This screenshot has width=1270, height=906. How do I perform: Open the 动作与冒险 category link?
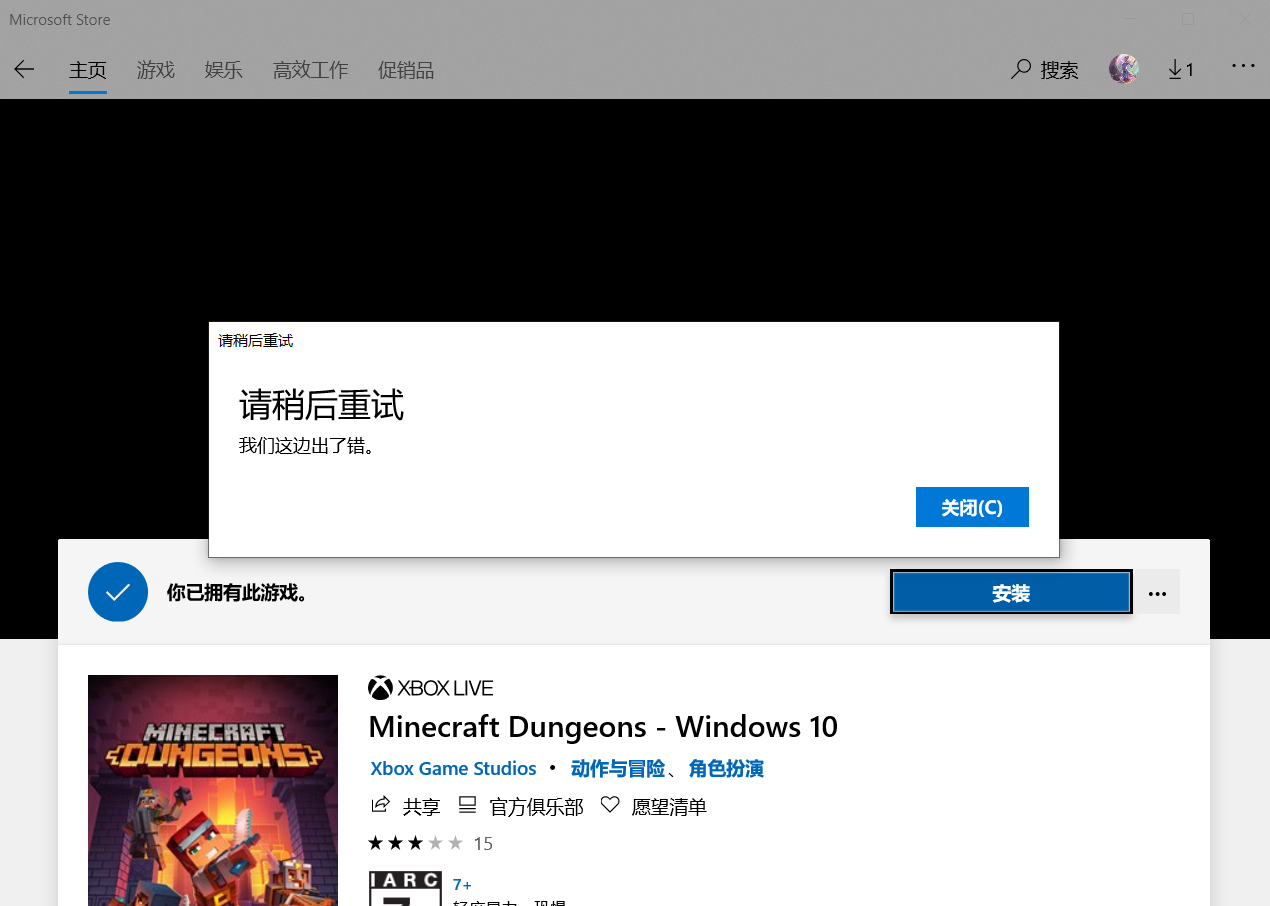(x=618, y=768)
